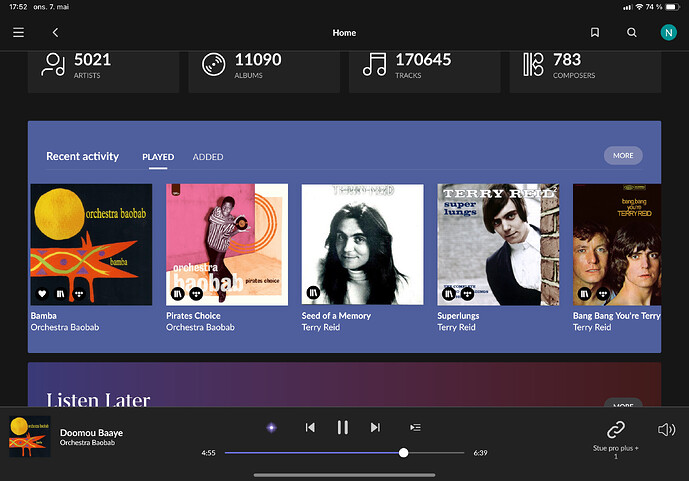Open Terry Reid artist under Seed of a Memory
The width and height of the screenshot is (689, 481).
(x=321, y=327)
